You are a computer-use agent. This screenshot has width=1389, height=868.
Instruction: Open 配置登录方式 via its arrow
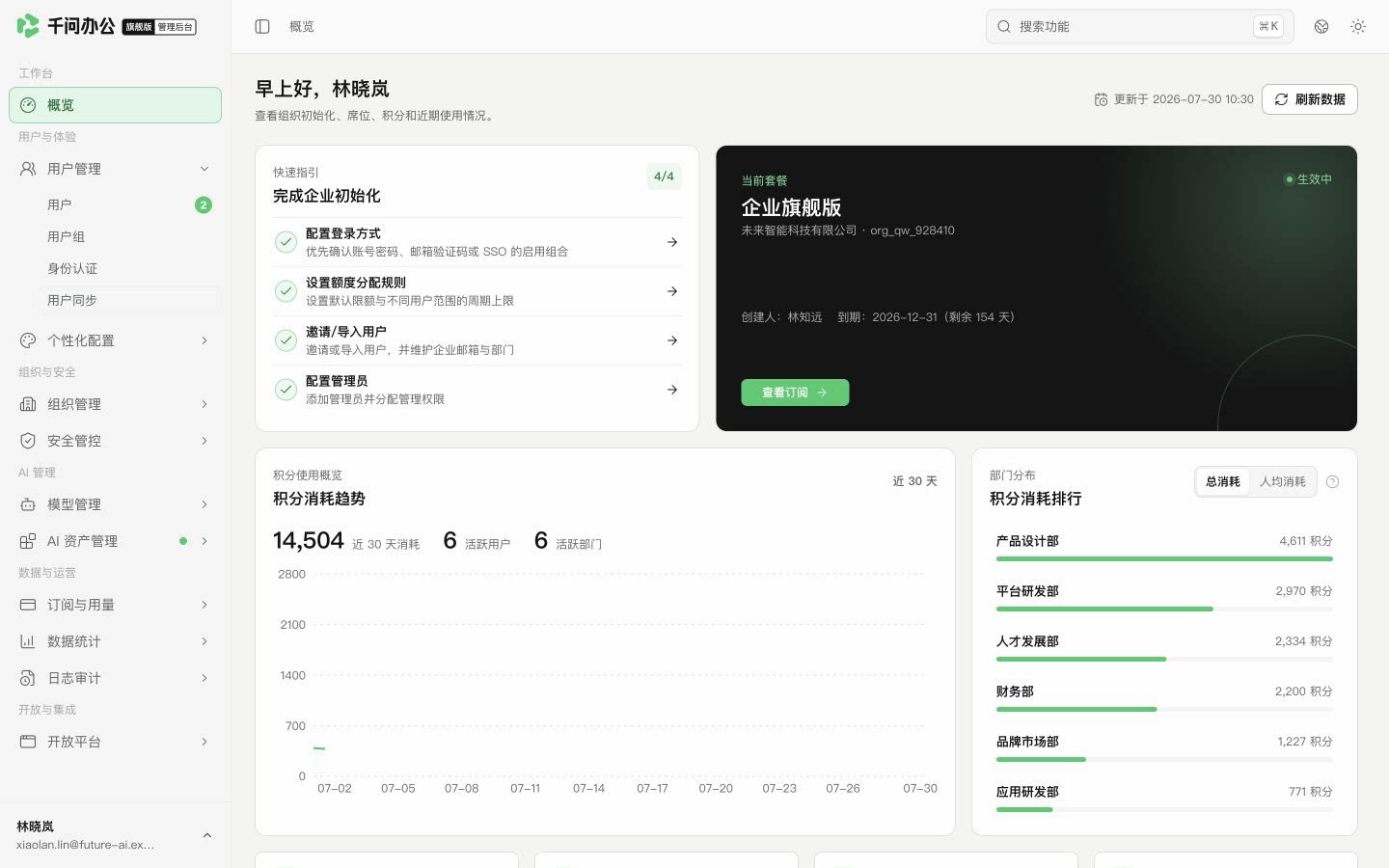[672, 242]
